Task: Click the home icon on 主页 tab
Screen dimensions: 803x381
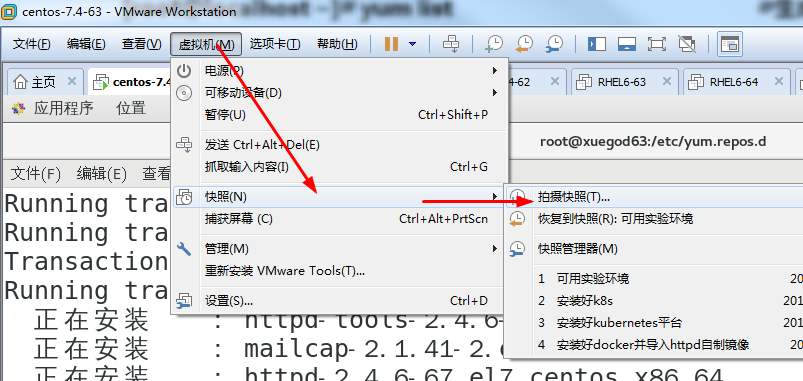Action: pyautogui.click(x=20, y=81)
